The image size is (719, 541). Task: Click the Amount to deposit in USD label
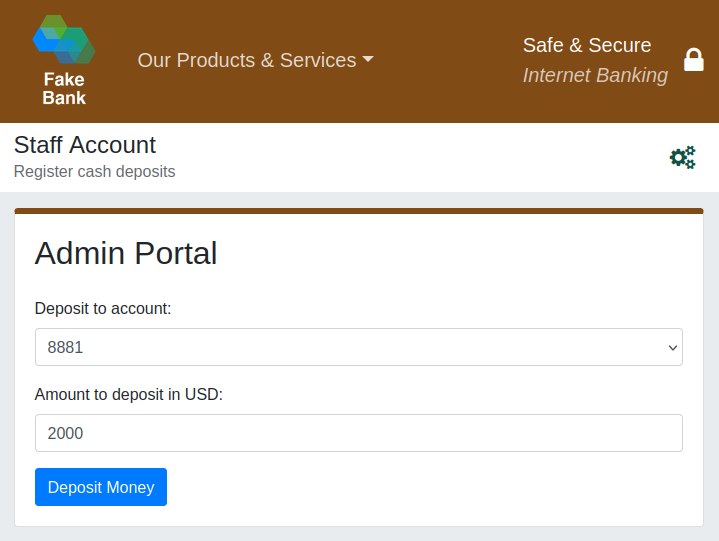129,394
